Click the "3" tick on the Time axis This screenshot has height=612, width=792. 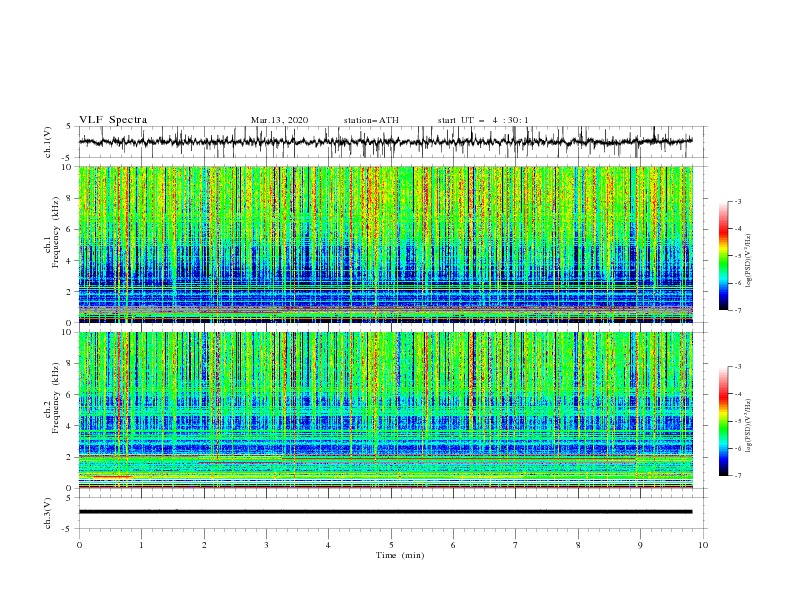266,545
